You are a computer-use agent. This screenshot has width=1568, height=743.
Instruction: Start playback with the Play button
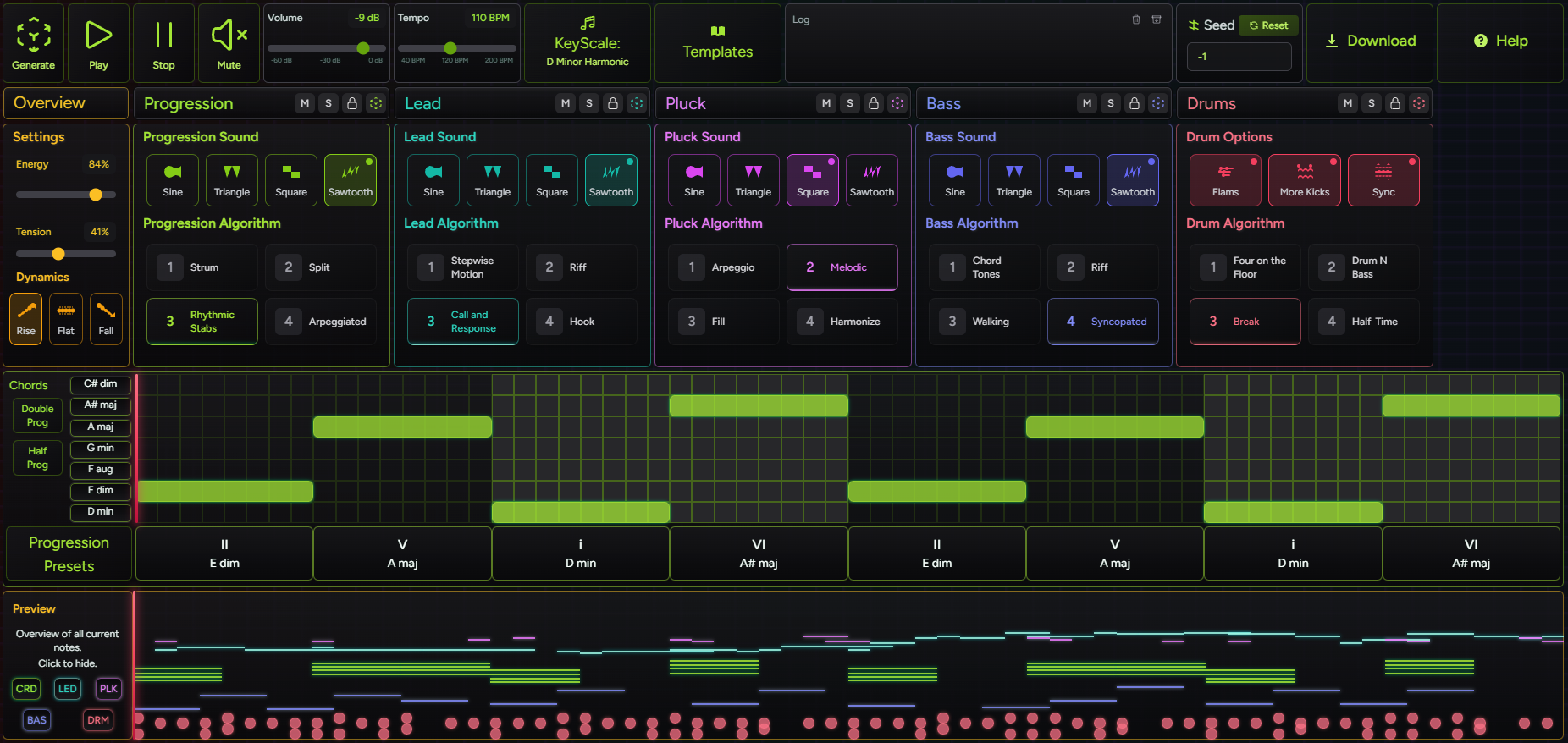click(99, 42)
